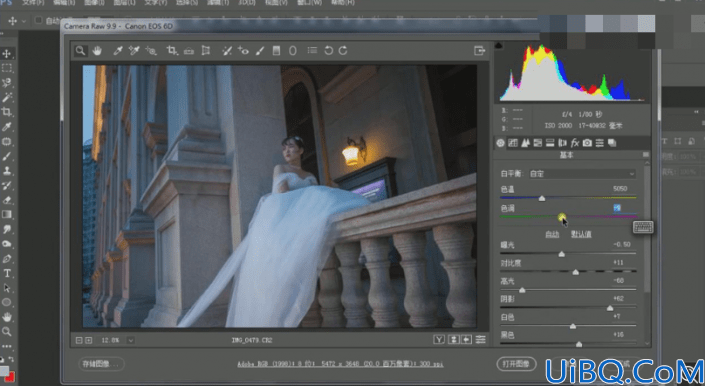Choose the Adjustment Brush tool
The height and width of the screenshot is (386, 705).
tap(260, 51)
